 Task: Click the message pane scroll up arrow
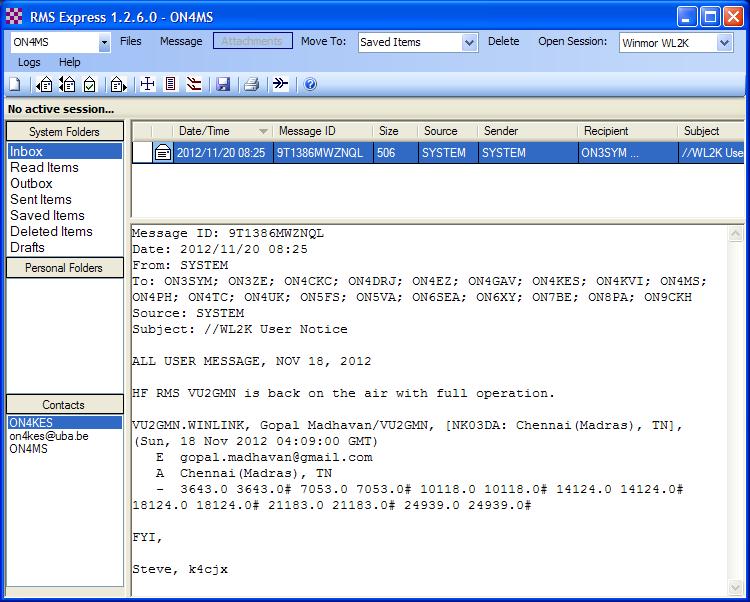[735, 233]
